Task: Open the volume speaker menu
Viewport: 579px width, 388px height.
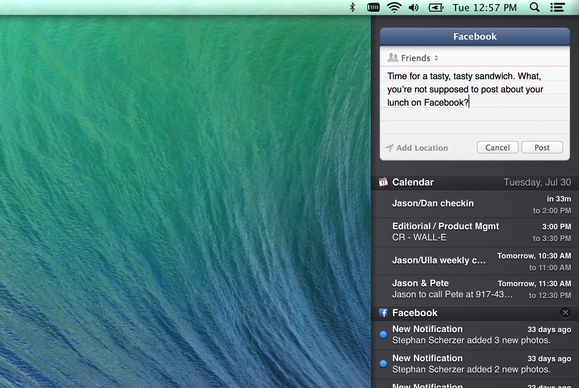Action: [x=414, y=7]
